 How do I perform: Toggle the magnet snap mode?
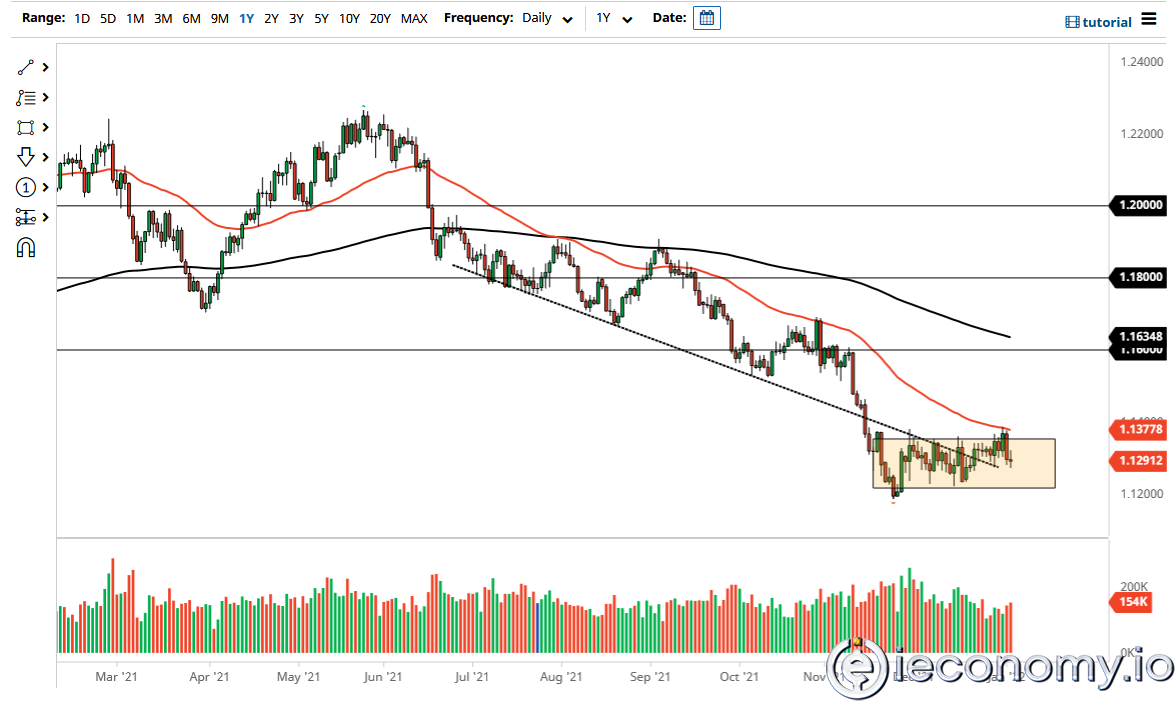(26, 247)
